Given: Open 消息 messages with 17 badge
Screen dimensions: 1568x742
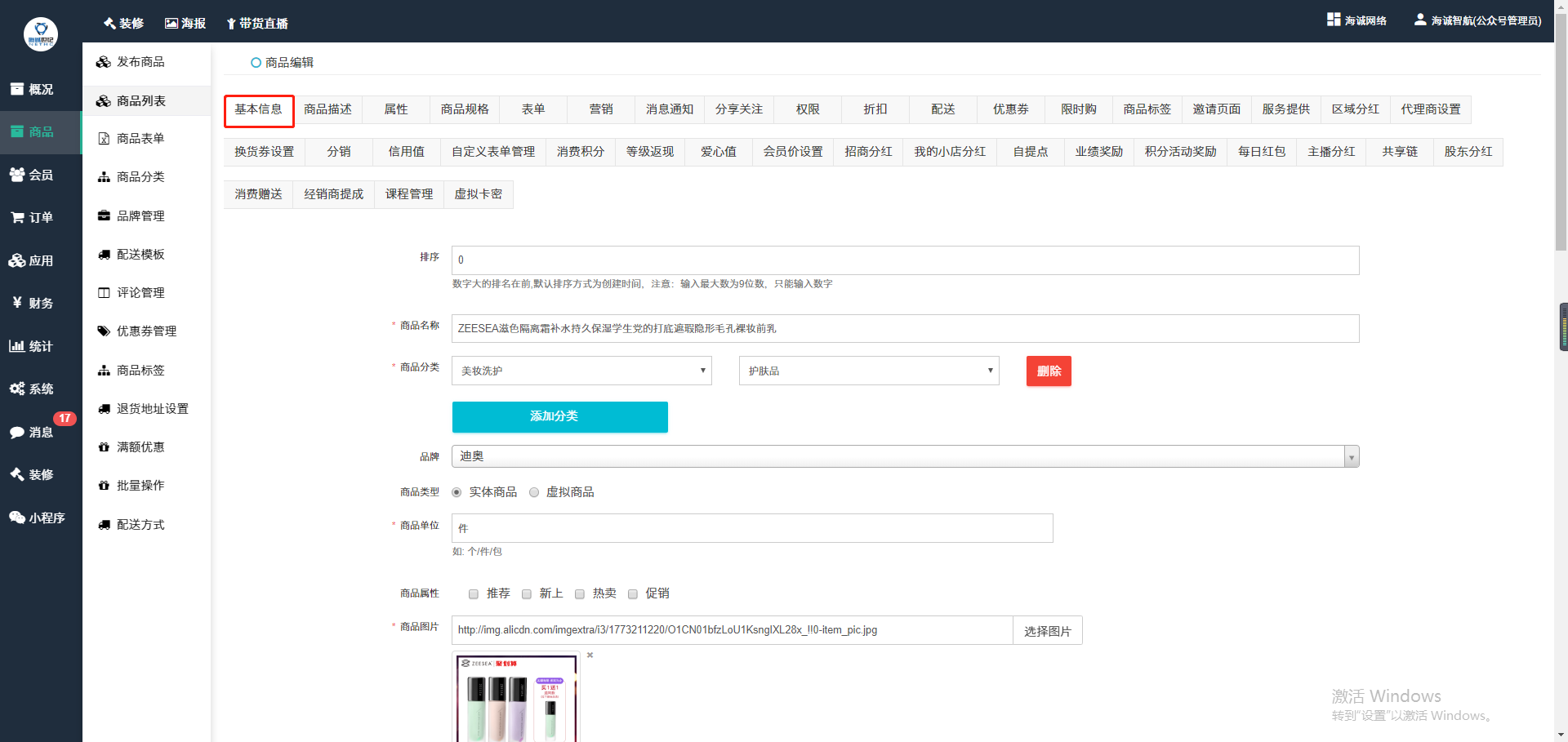Looking at the screenshot, I should 41,432.
